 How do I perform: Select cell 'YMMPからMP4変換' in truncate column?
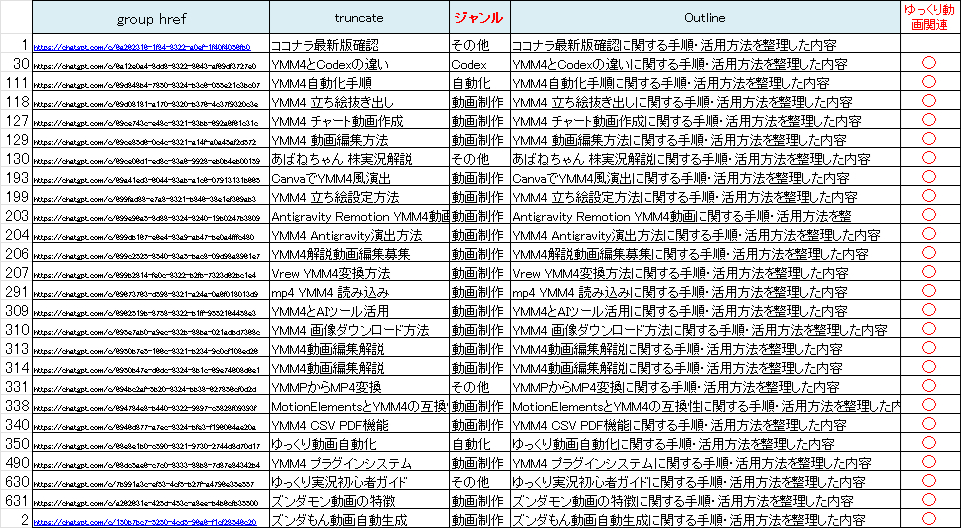(359, 387)
